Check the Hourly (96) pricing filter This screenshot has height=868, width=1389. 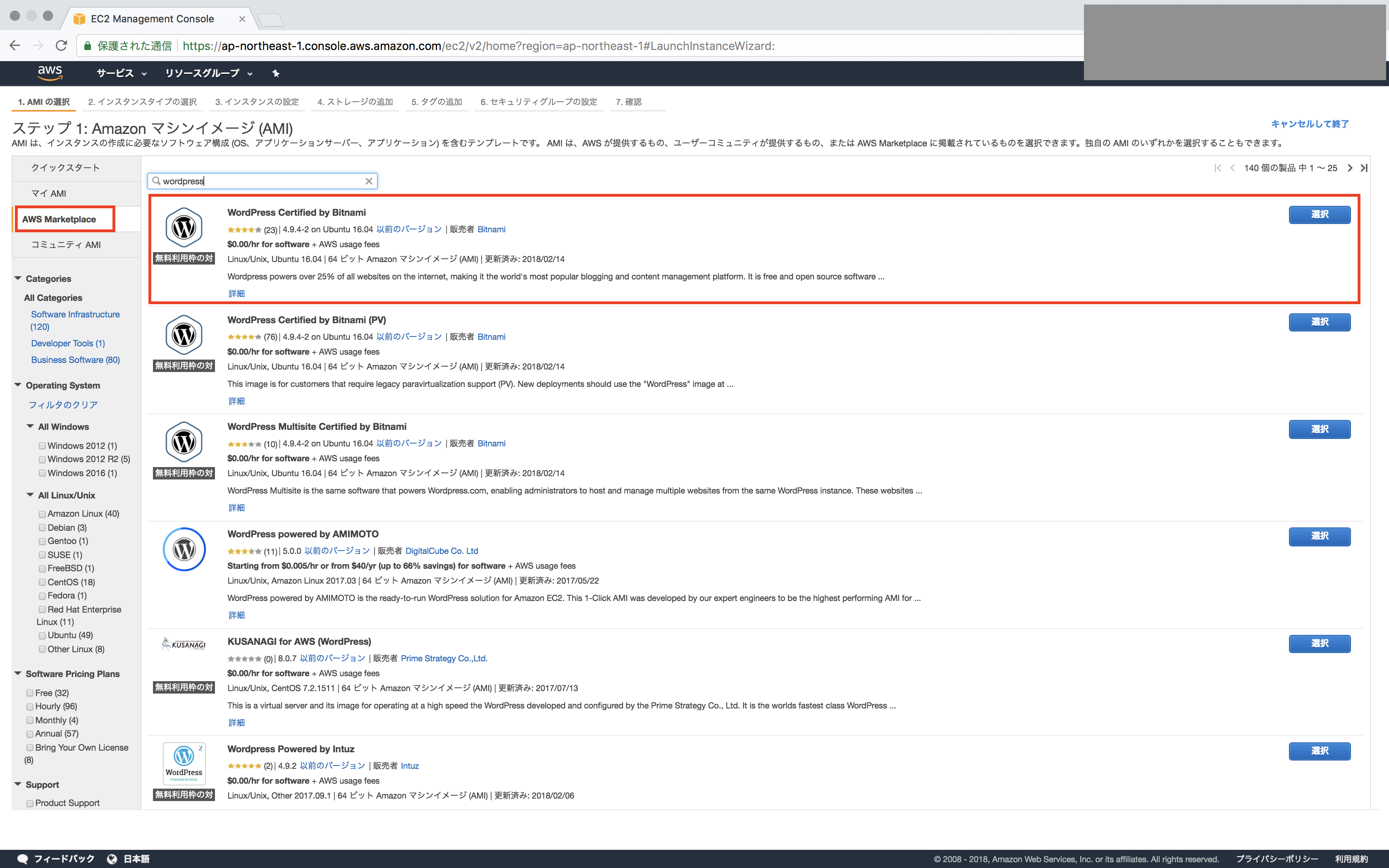[x=30, y=707]
